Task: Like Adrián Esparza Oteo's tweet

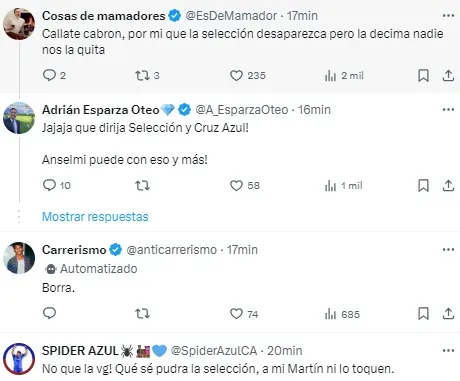Action: tap(236, 186)
